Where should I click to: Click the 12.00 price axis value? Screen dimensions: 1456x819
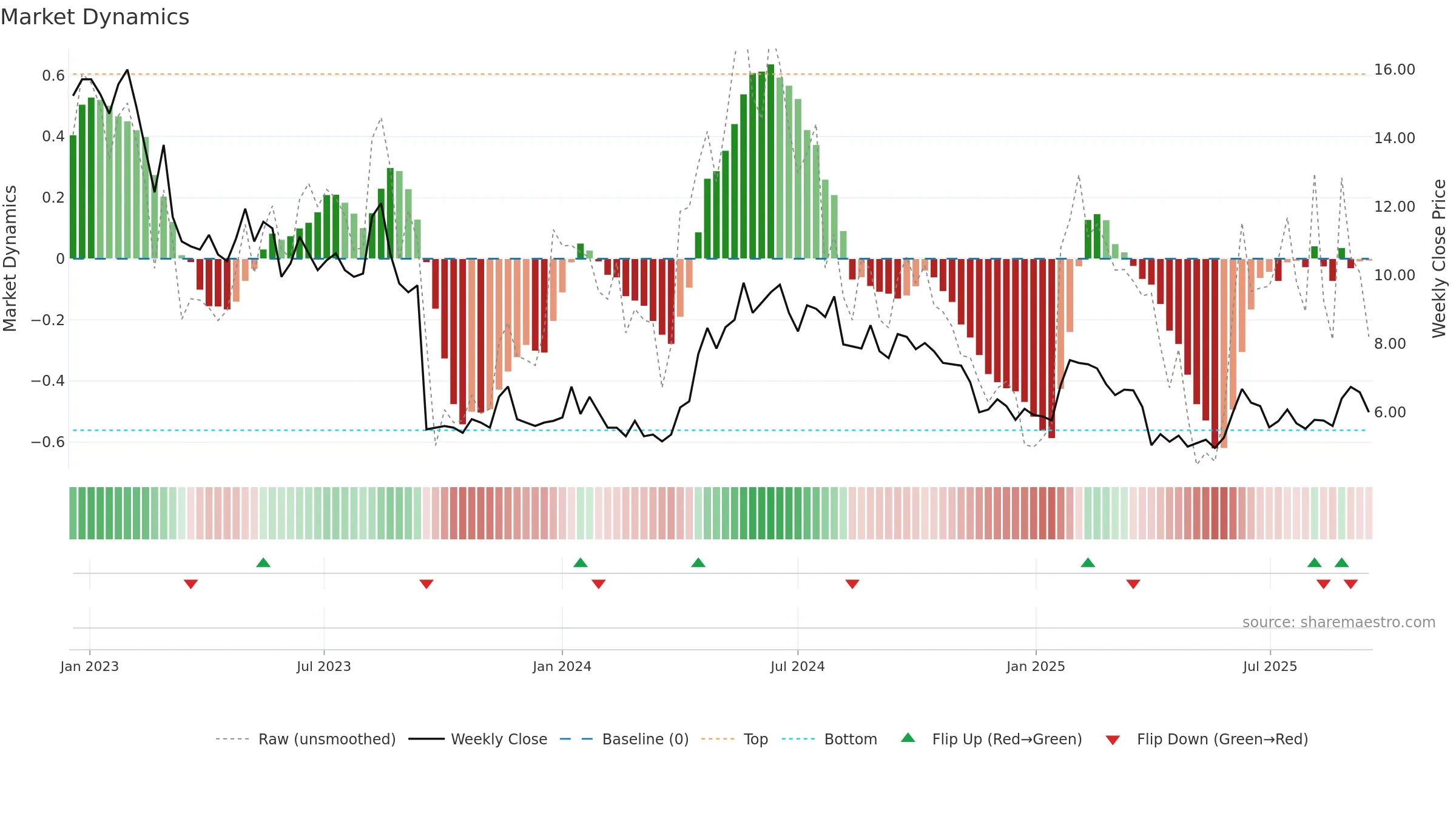(1395, 207)
